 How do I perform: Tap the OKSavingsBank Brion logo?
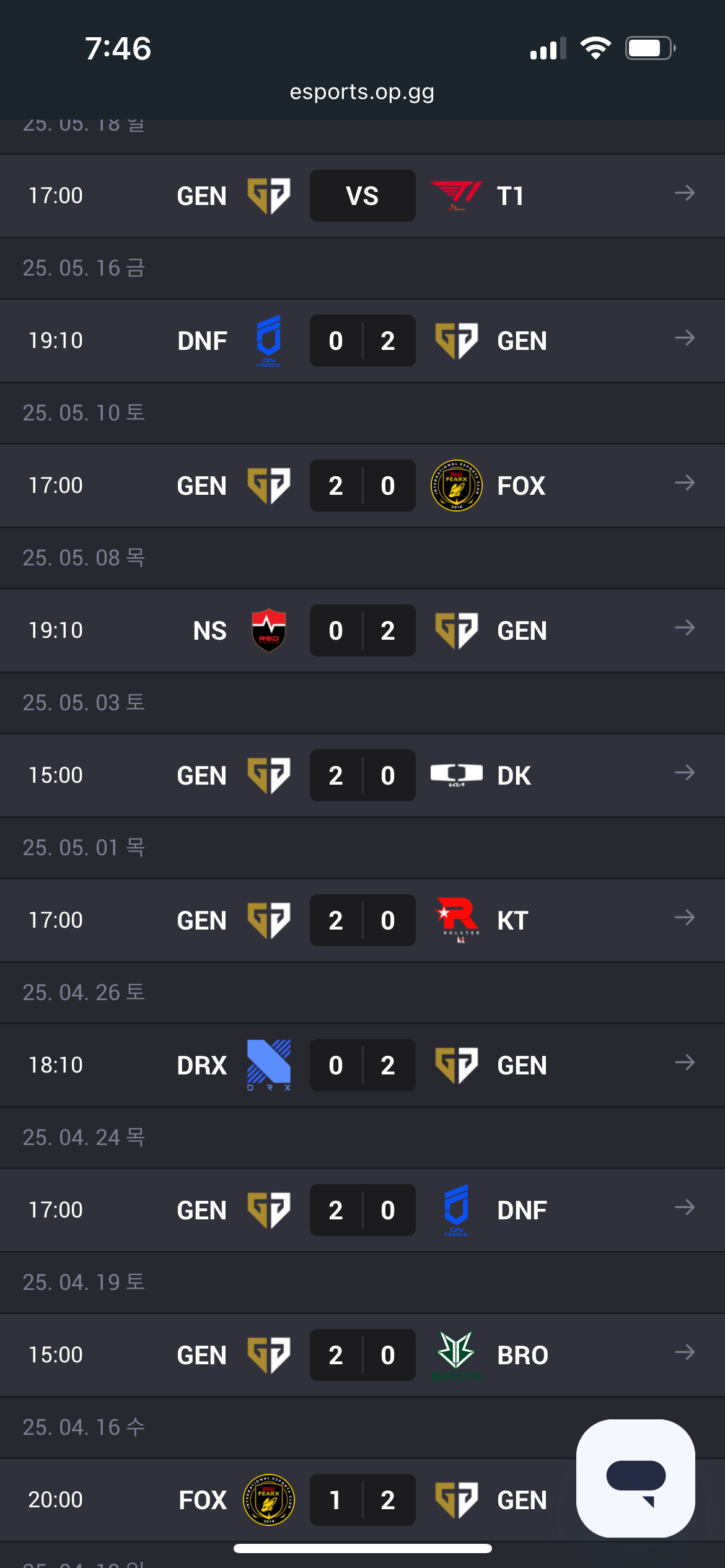(456, 1354)
